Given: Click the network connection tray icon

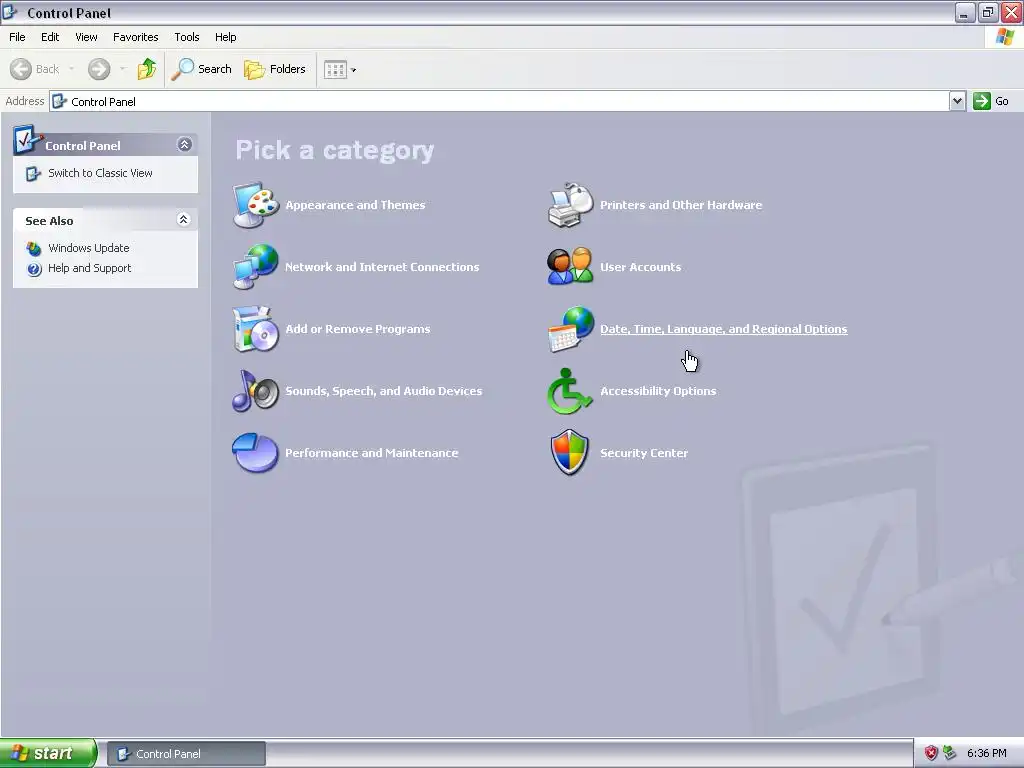Looking at the screenshot, I should click(x=949, y=753).
